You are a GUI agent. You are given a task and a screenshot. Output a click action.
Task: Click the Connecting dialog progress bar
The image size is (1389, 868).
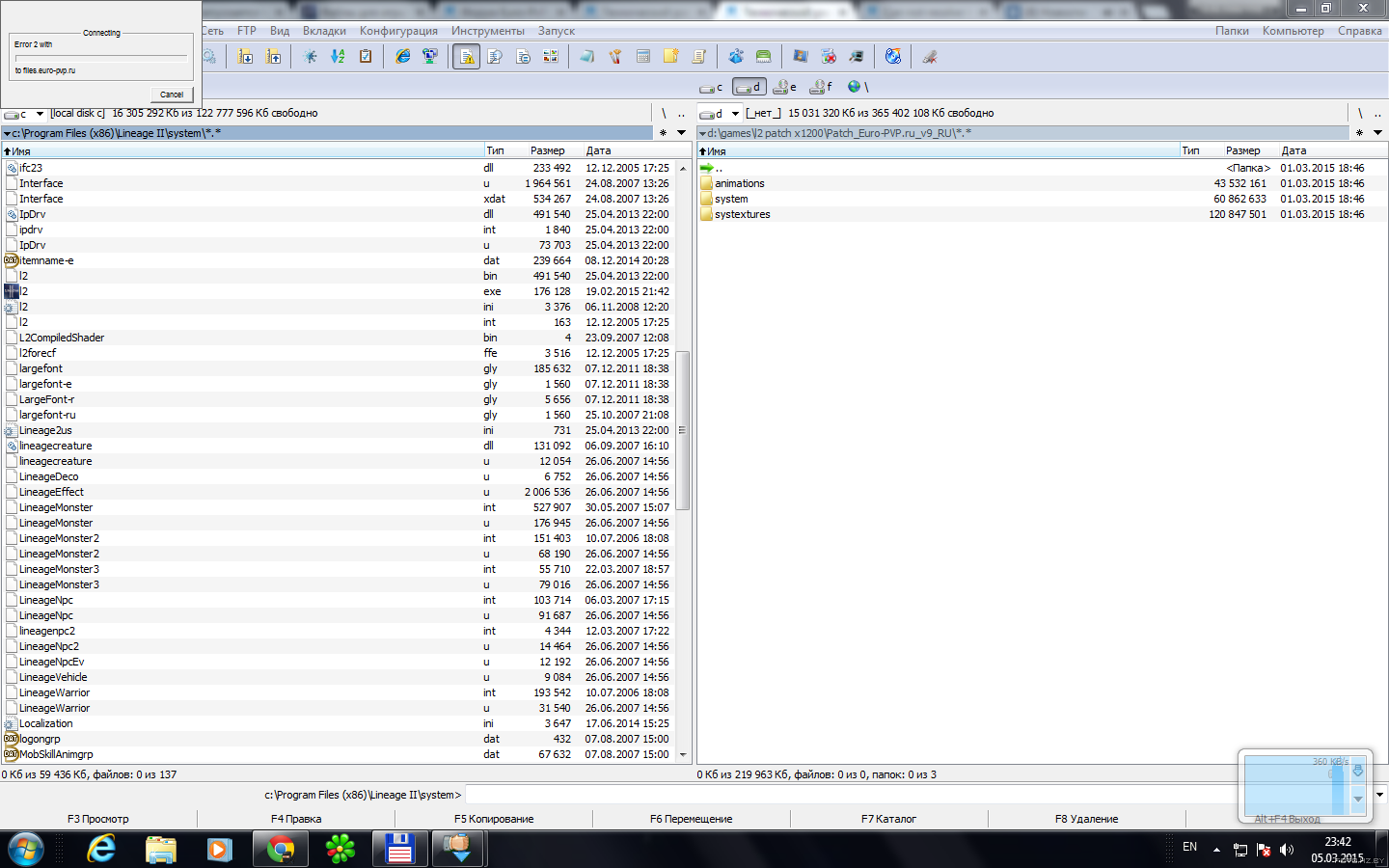coord(101,58)
